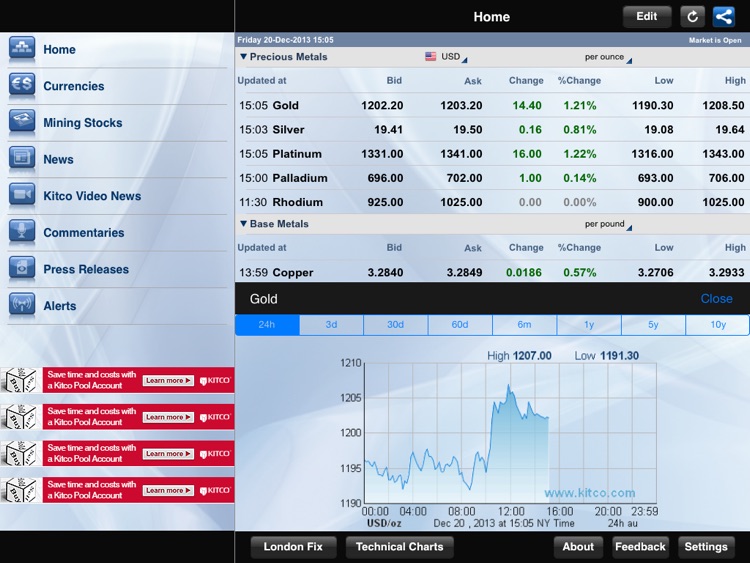Refresh prices with the reload icon
750x563 pixels.
tap(692, 17)
